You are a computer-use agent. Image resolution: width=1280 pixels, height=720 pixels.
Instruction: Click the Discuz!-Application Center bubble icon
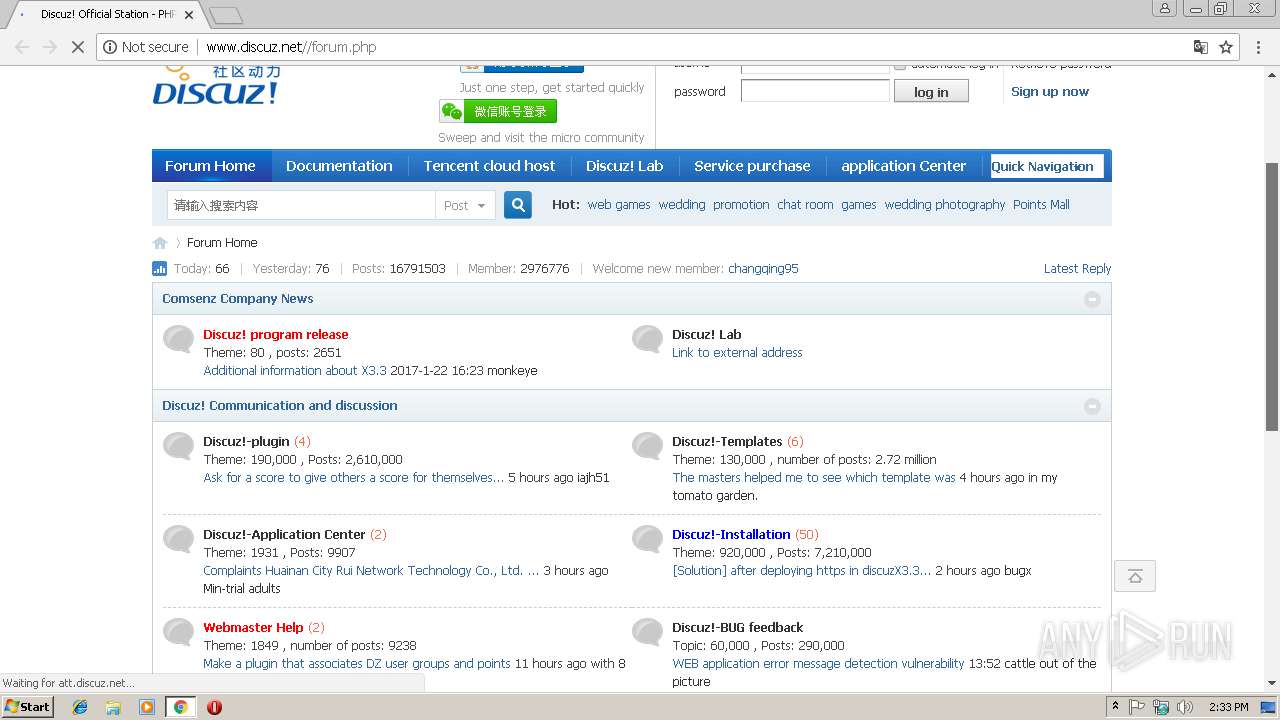coord(179,539)
